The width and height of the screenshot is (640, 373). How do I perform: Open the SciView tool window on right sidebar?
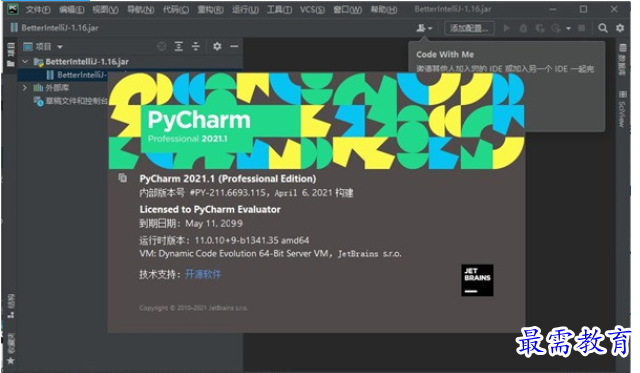pos(622,109)
